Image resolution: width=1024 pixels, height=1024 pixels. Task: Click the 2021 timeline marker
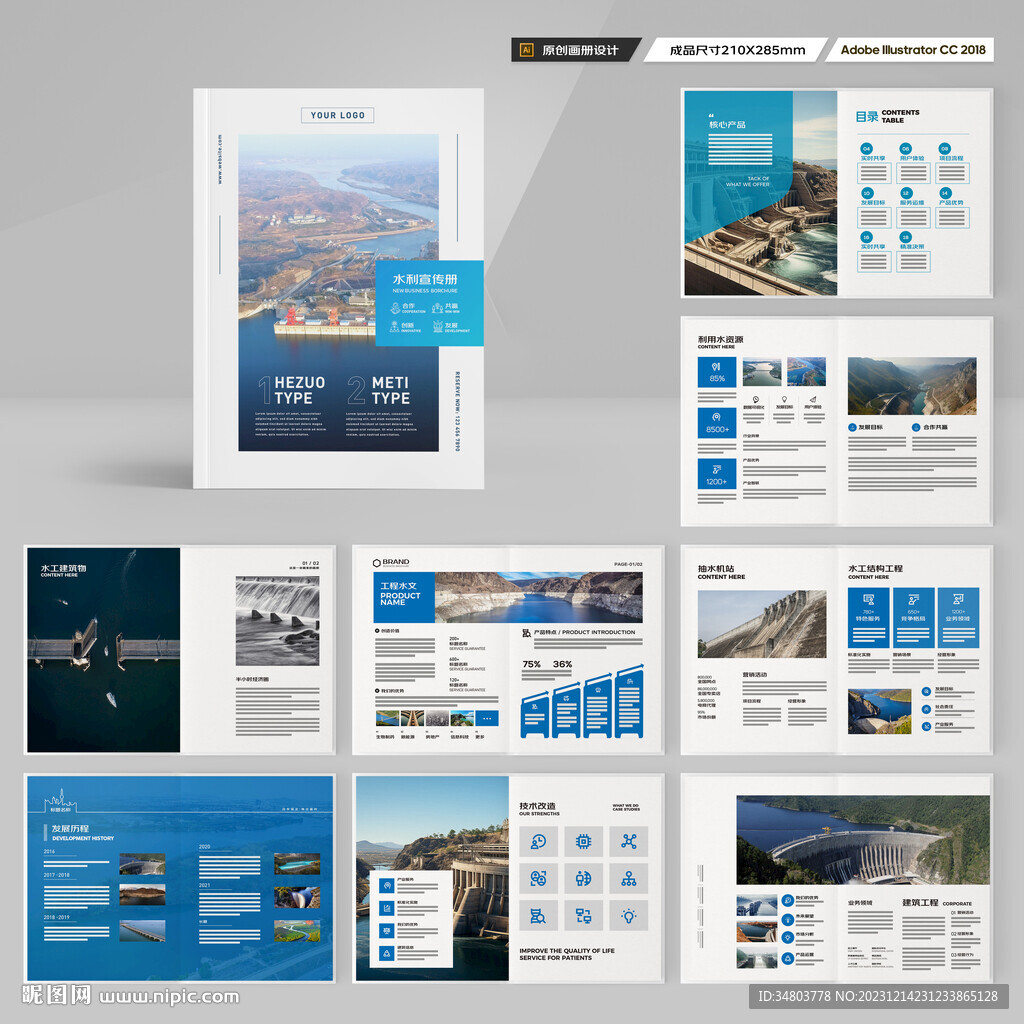coord(204,886)
